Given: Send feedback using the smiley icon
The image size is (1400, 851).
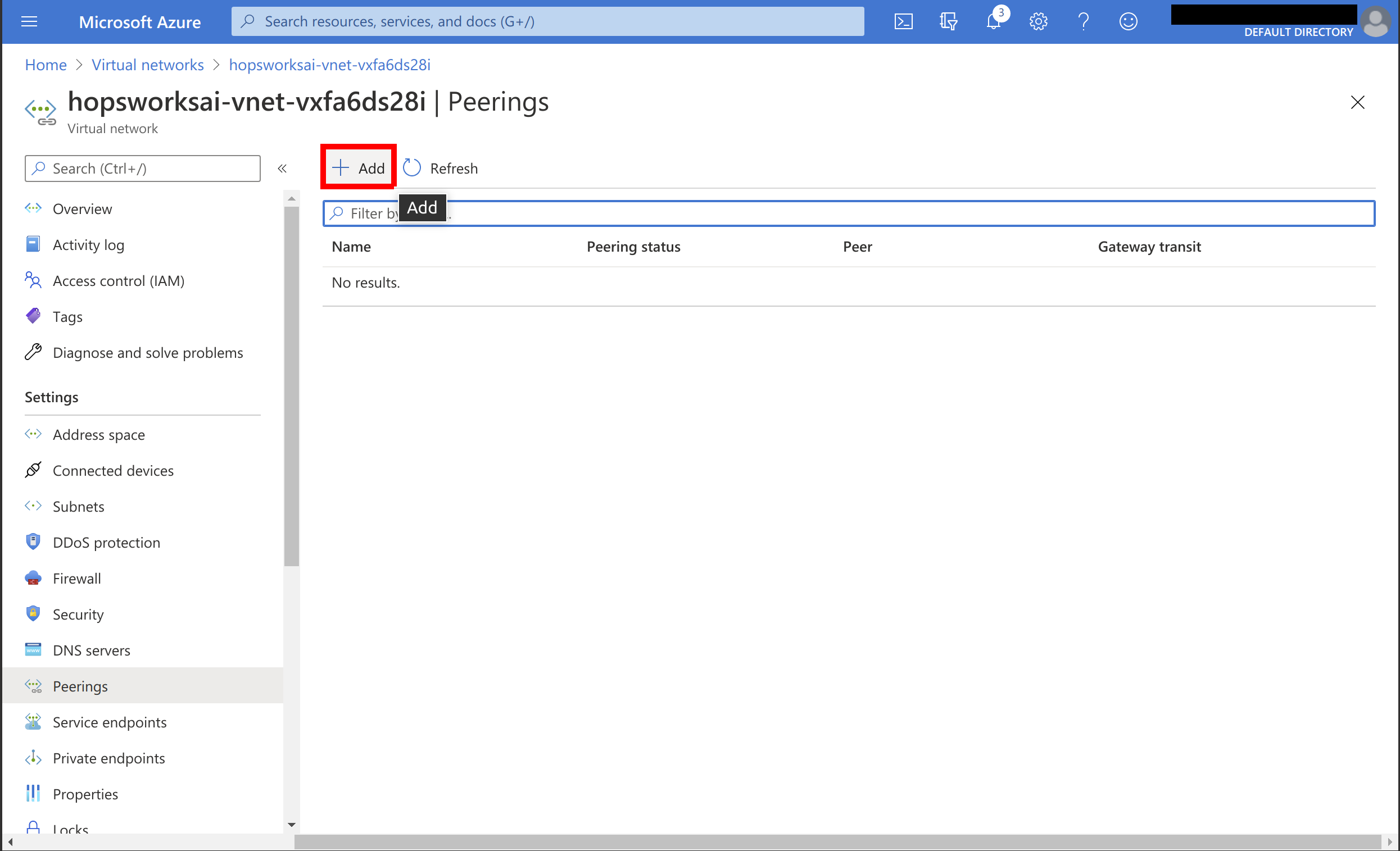Looking at the screenshot, I should 1129,21.
